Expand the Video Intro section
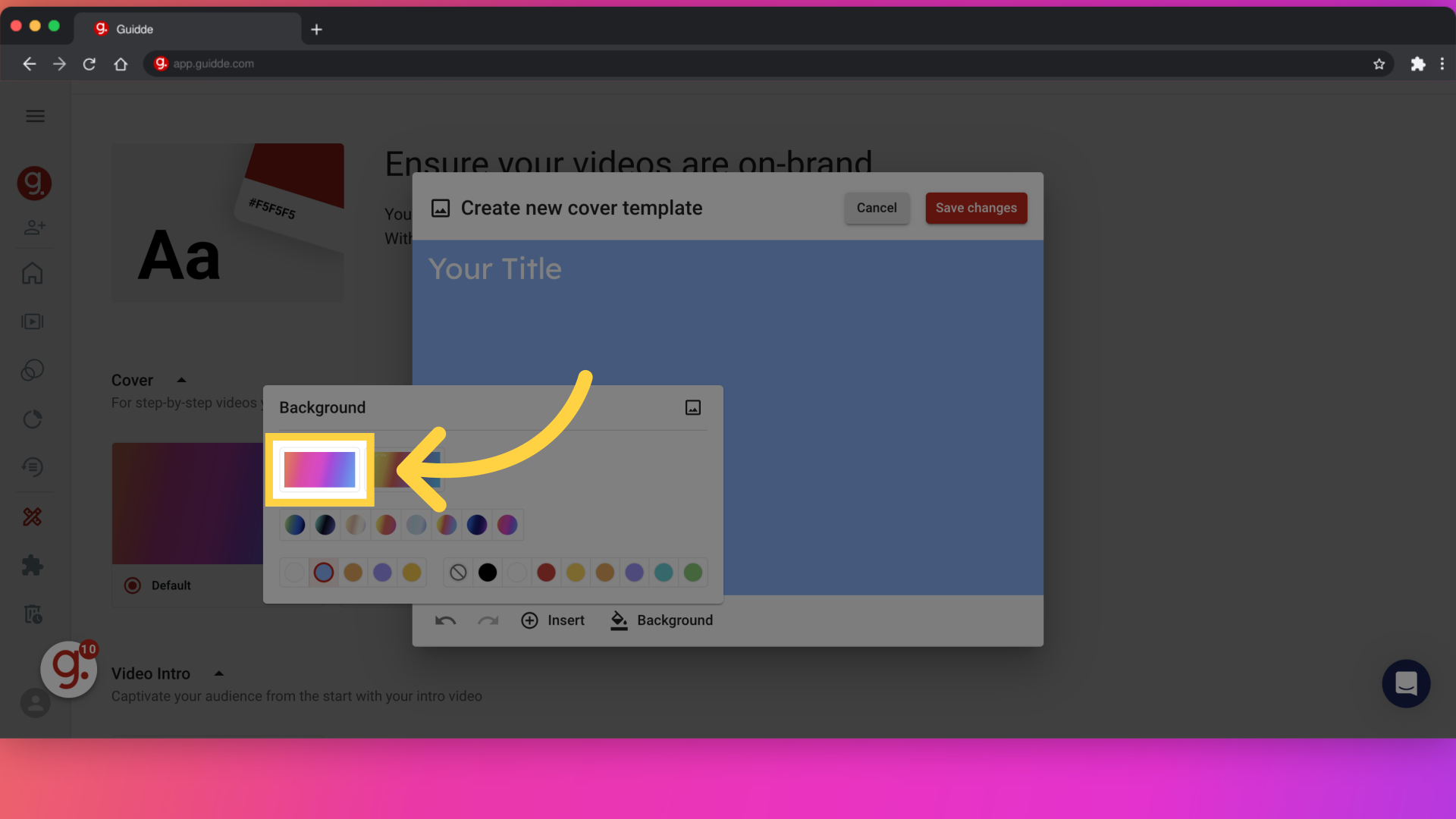Viewport: 1456px width, 819px height. tap(218, 672)
